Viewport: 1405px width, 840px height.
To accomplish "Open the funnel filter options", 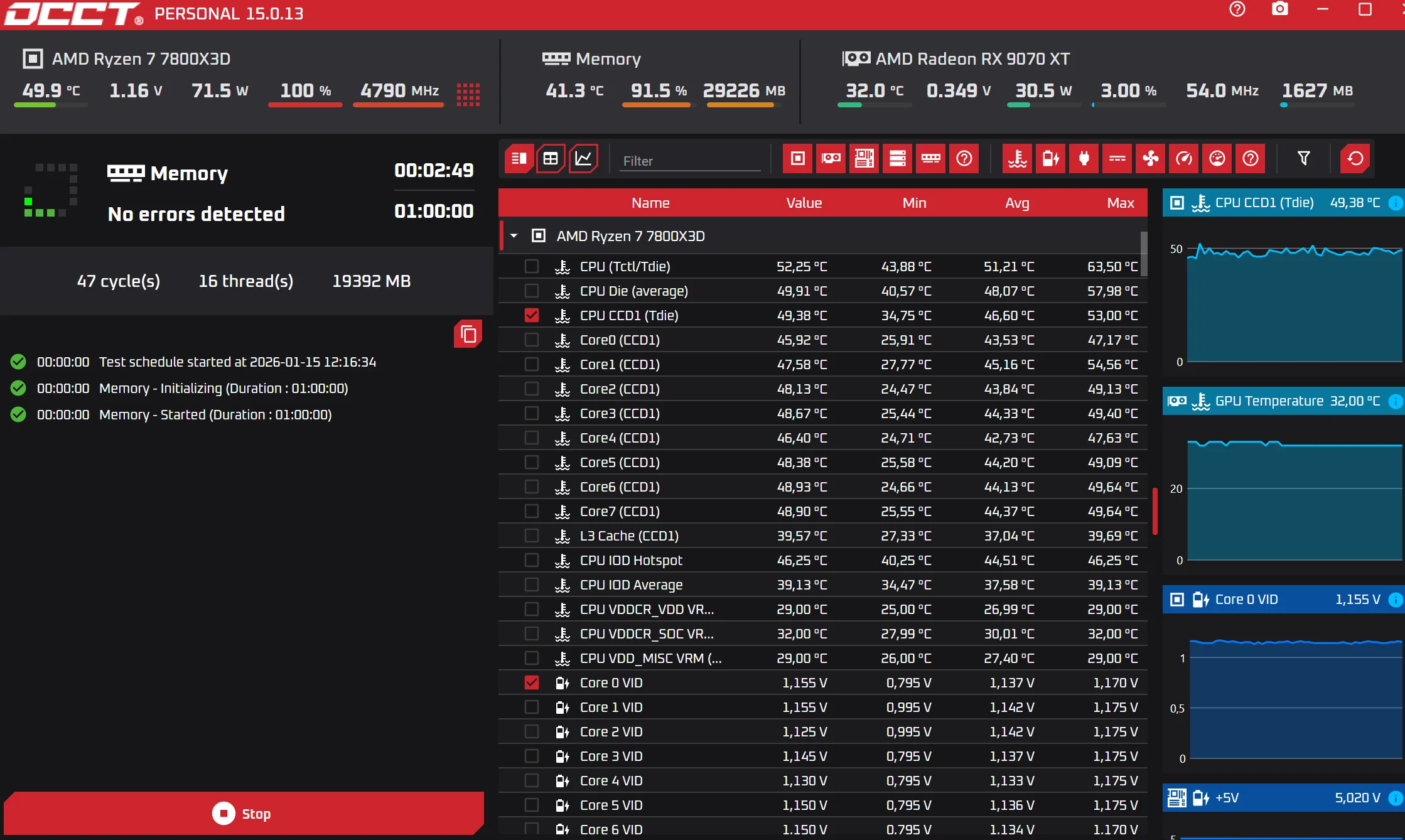I will [1304, 158].
